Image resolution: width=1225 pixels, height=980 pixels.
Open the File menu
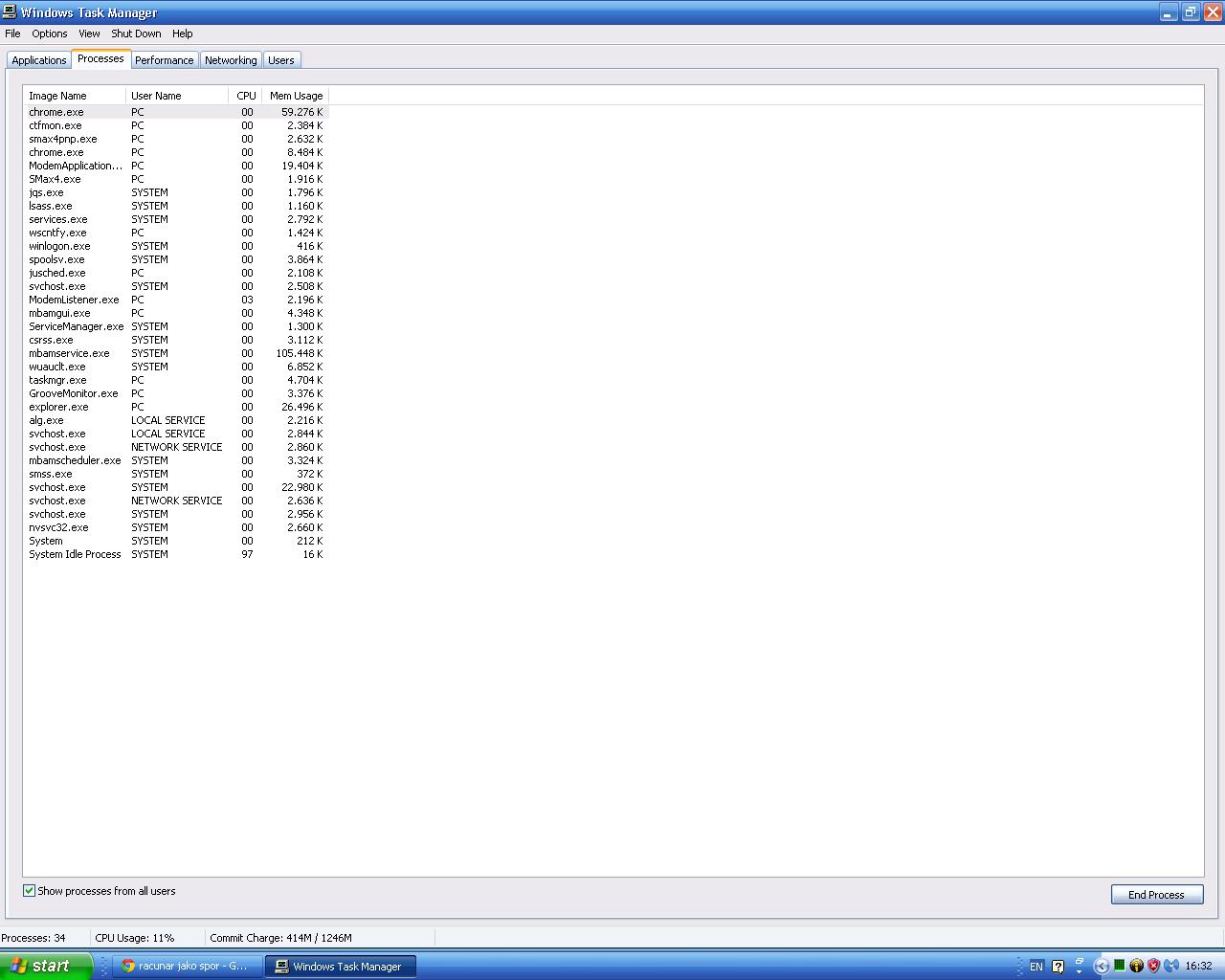12,33
